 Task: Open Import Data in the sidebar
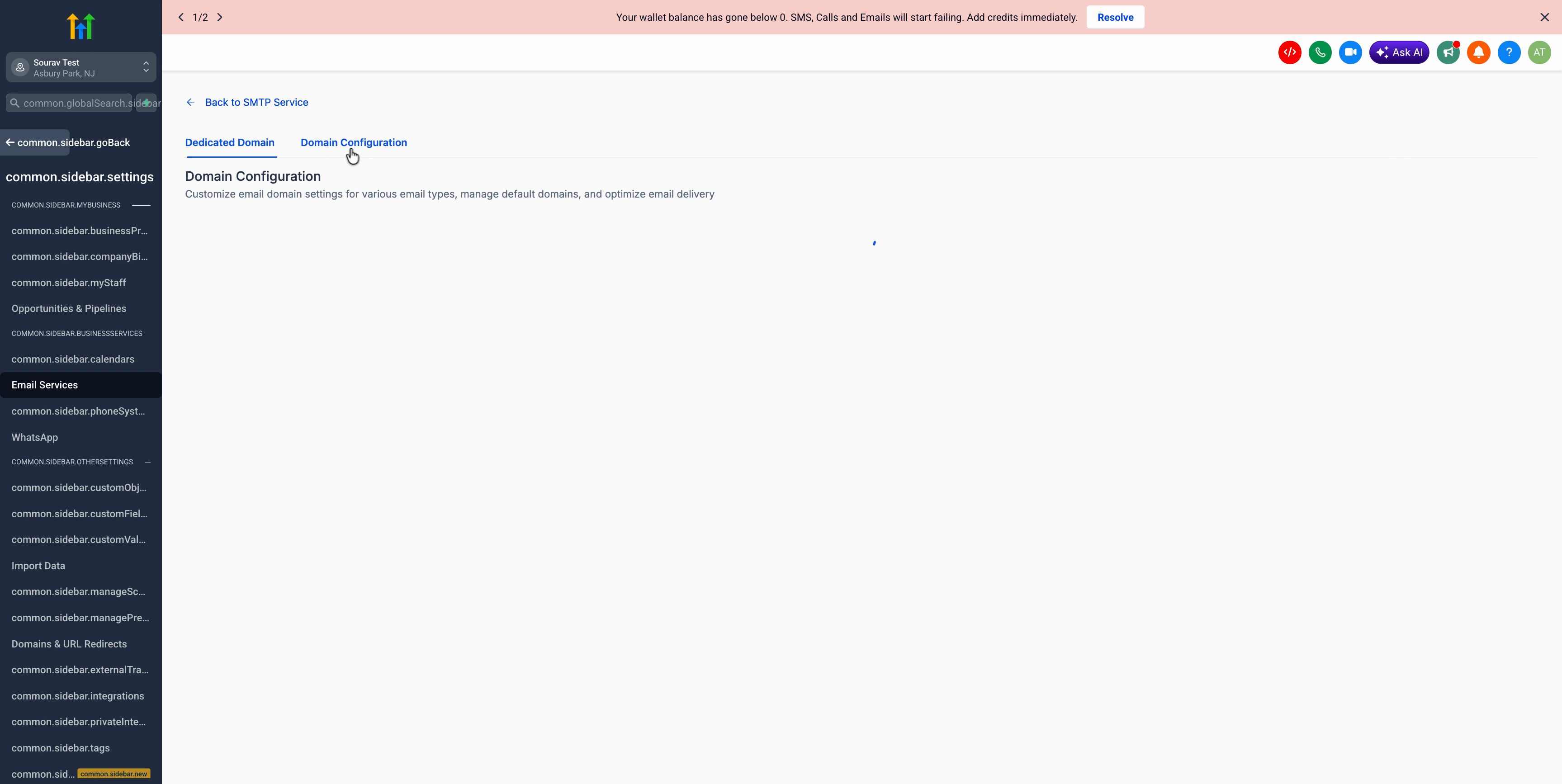pyautogui.click(x=80, y=566)
